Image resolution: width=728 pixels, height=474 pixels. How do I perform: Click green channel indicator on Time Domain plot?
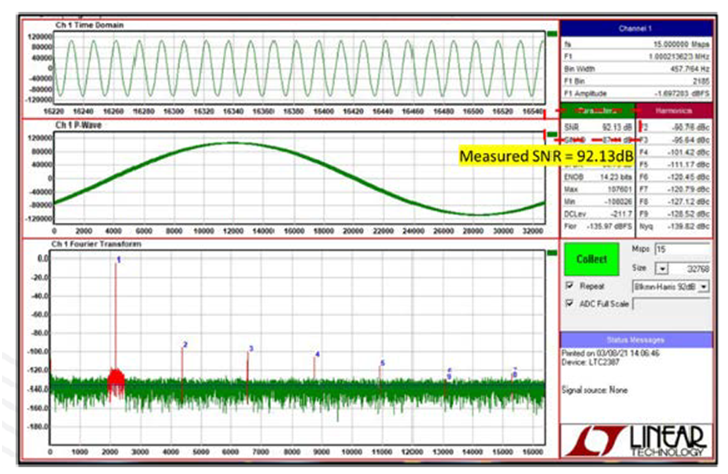551,32
